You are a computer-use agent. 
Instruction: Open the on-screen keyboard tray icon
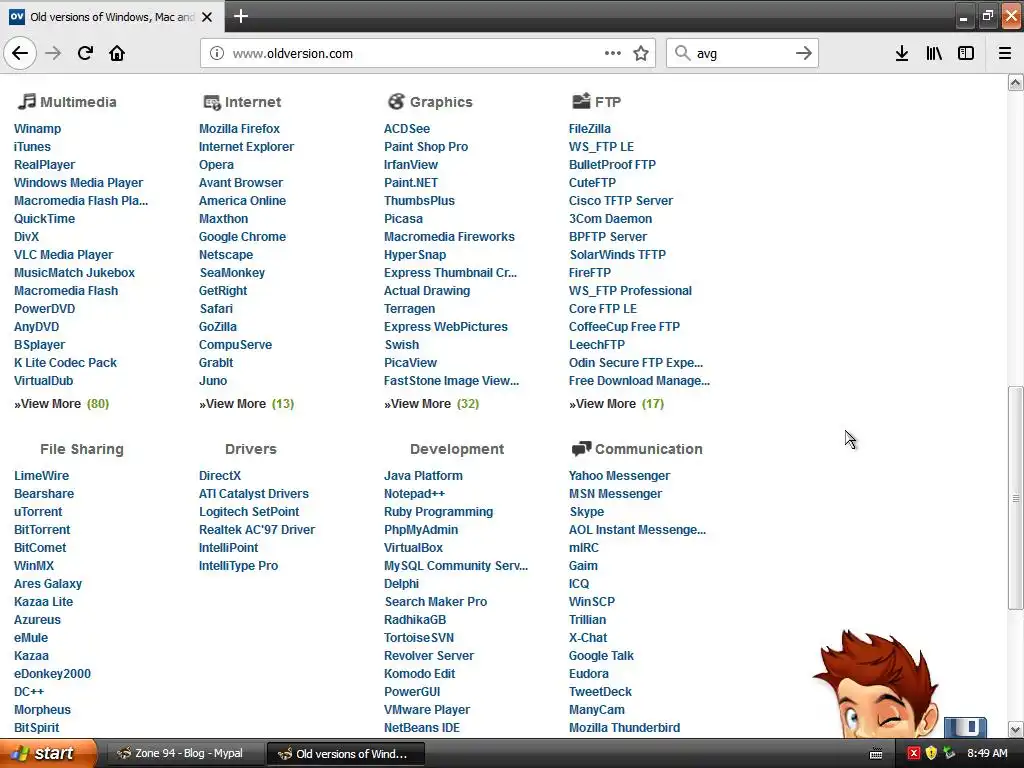(x=876, y=754)
